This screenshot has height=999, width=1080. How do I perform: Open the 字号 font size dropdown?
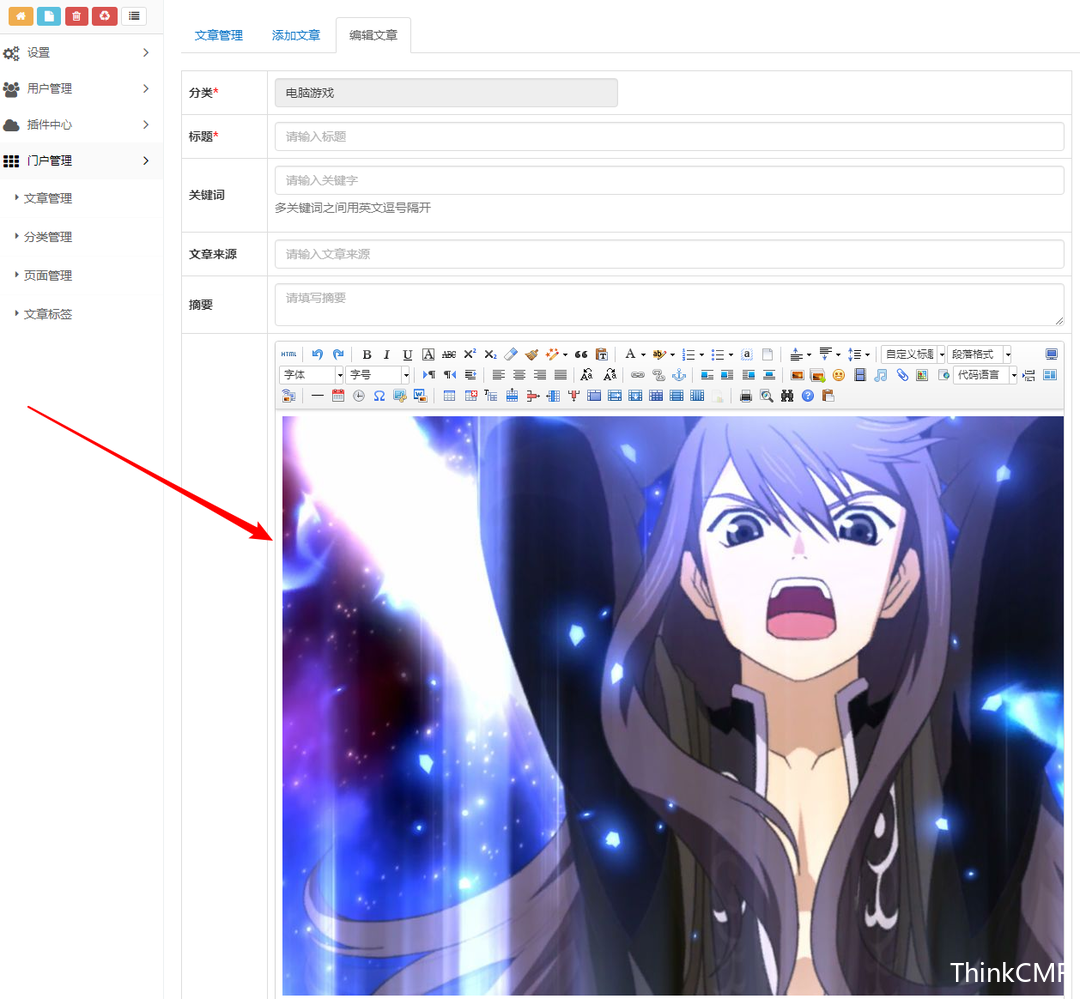click(x=378, y=375)
